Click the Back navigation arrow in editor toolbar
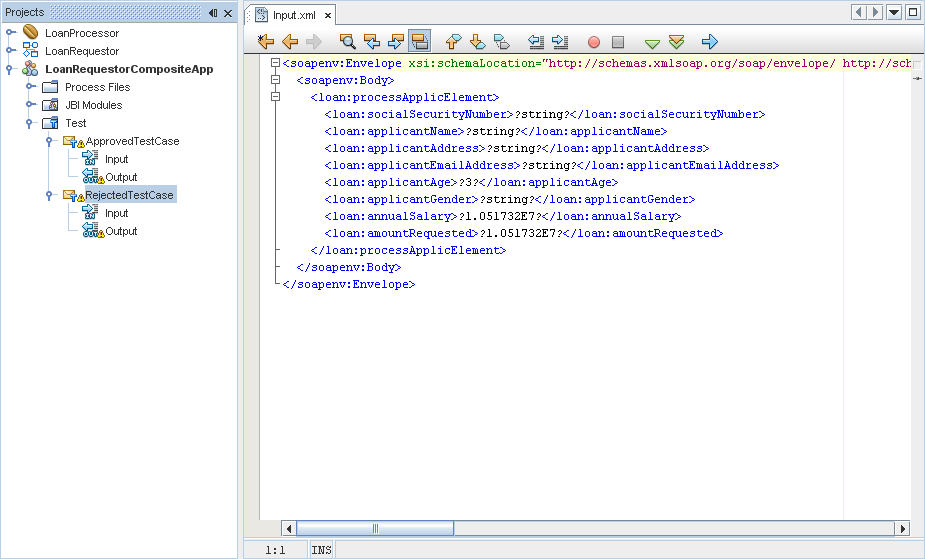925x559 pixels. [290, 41]
